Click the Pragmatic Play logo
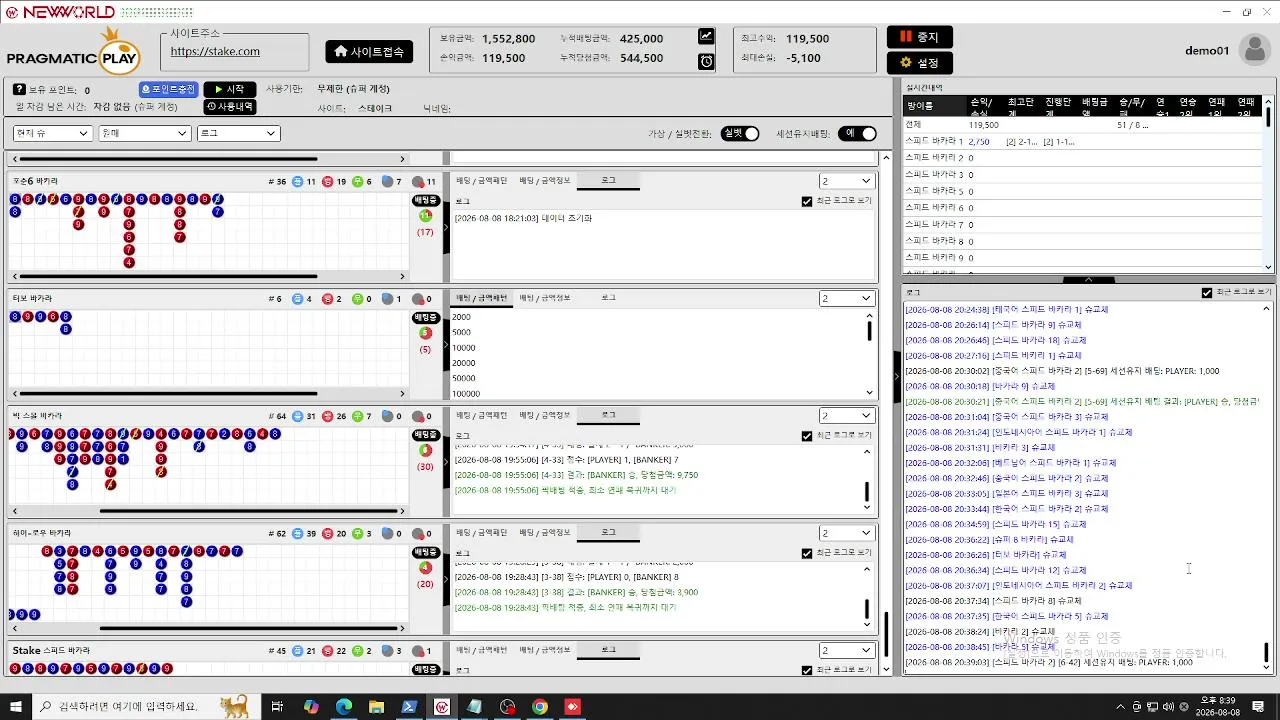 (x=73, y=50)
